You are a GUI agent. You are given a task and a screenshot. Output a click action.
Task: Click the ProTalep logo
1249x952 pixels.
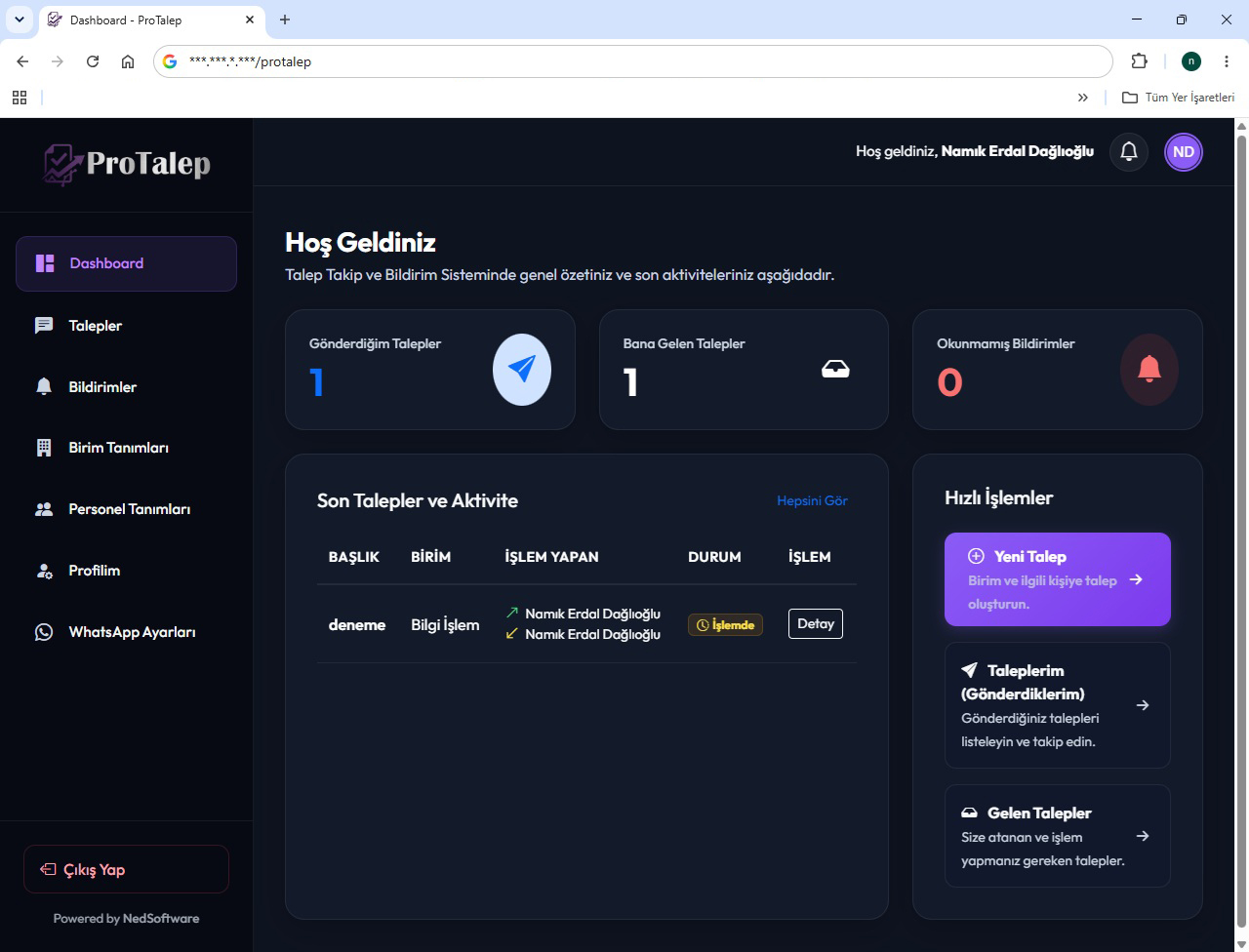127,164
